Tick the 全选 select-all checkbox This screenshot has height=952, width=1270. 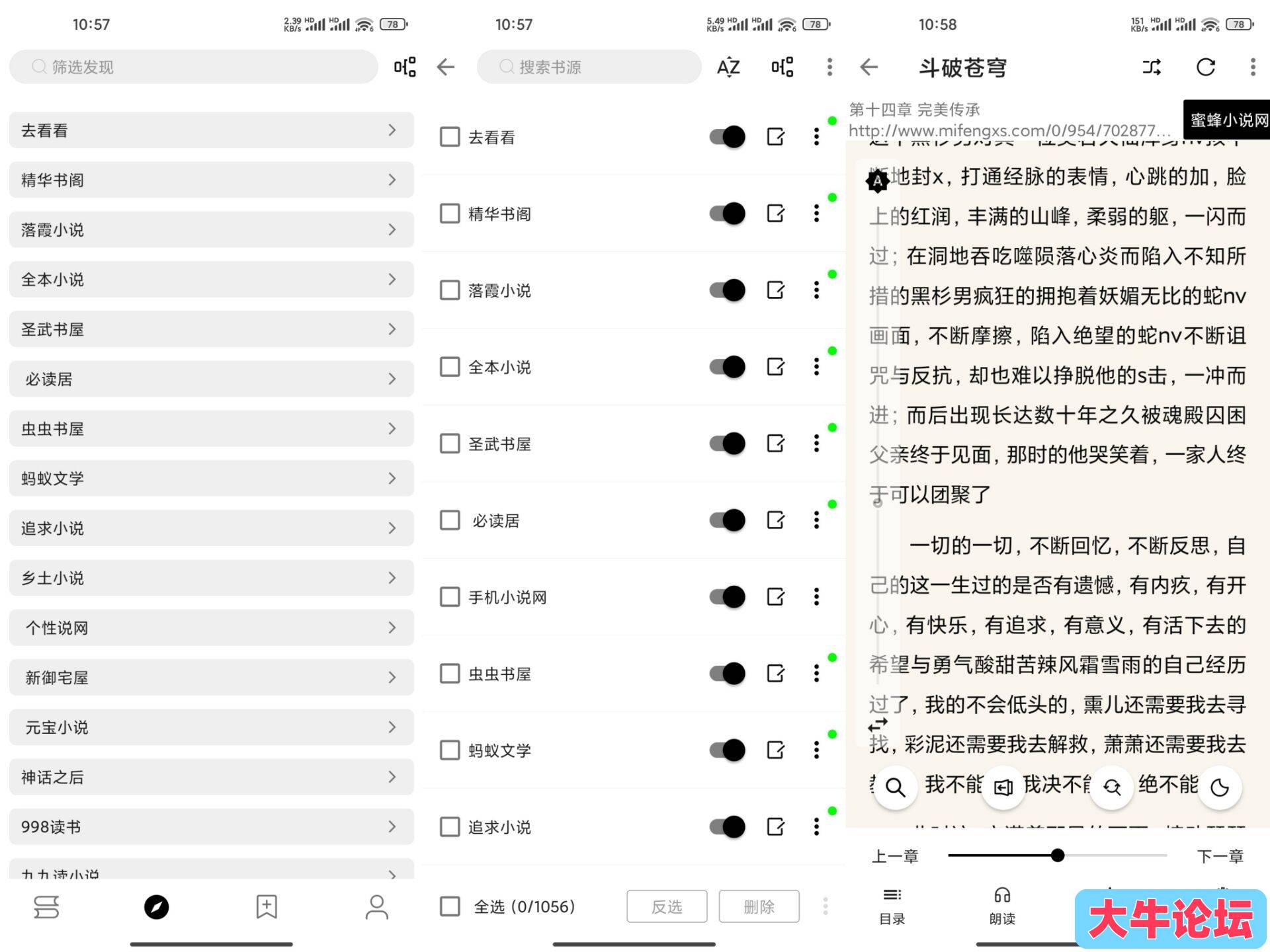tap(450, 906)
